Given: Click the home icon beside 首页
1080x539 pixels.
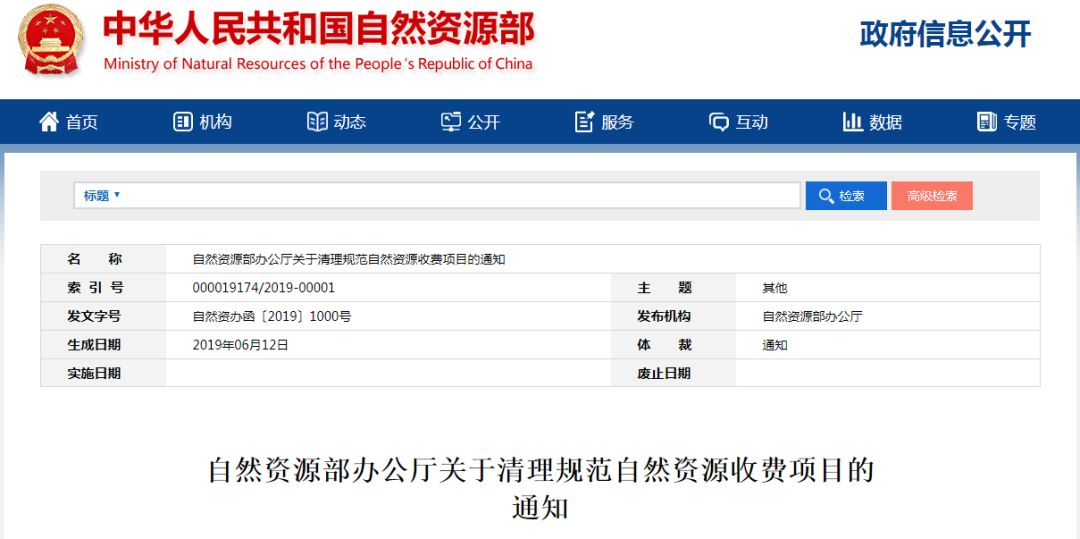Looking at the screenshot, I should (49, 122).
